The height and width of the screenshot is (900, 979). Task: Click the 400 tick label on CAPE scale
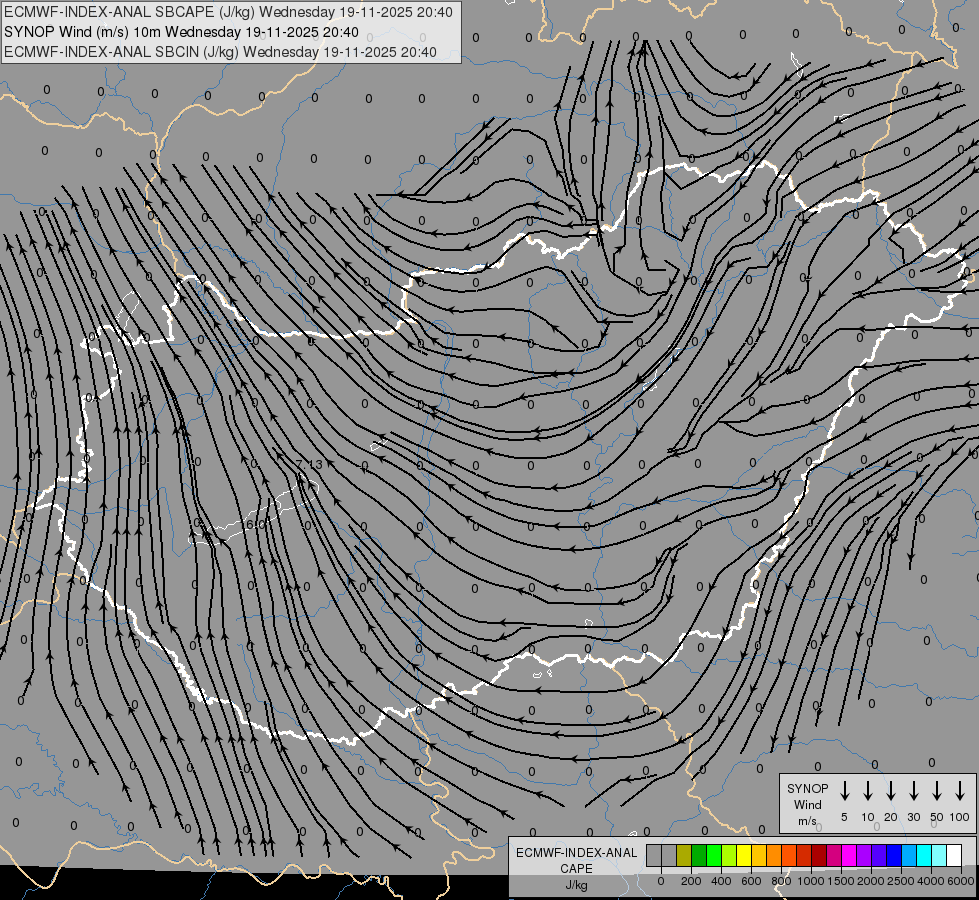[721, 881]
